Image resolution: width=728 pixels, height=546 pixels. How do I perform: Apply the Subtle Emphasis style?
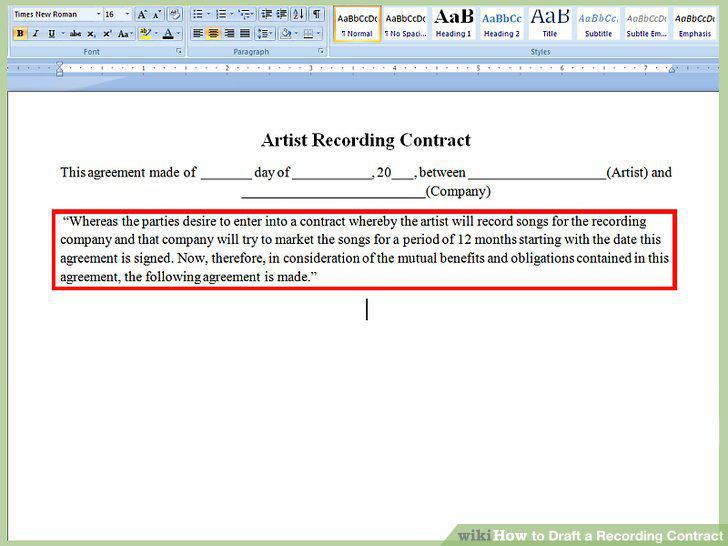(x=646, y=24)
